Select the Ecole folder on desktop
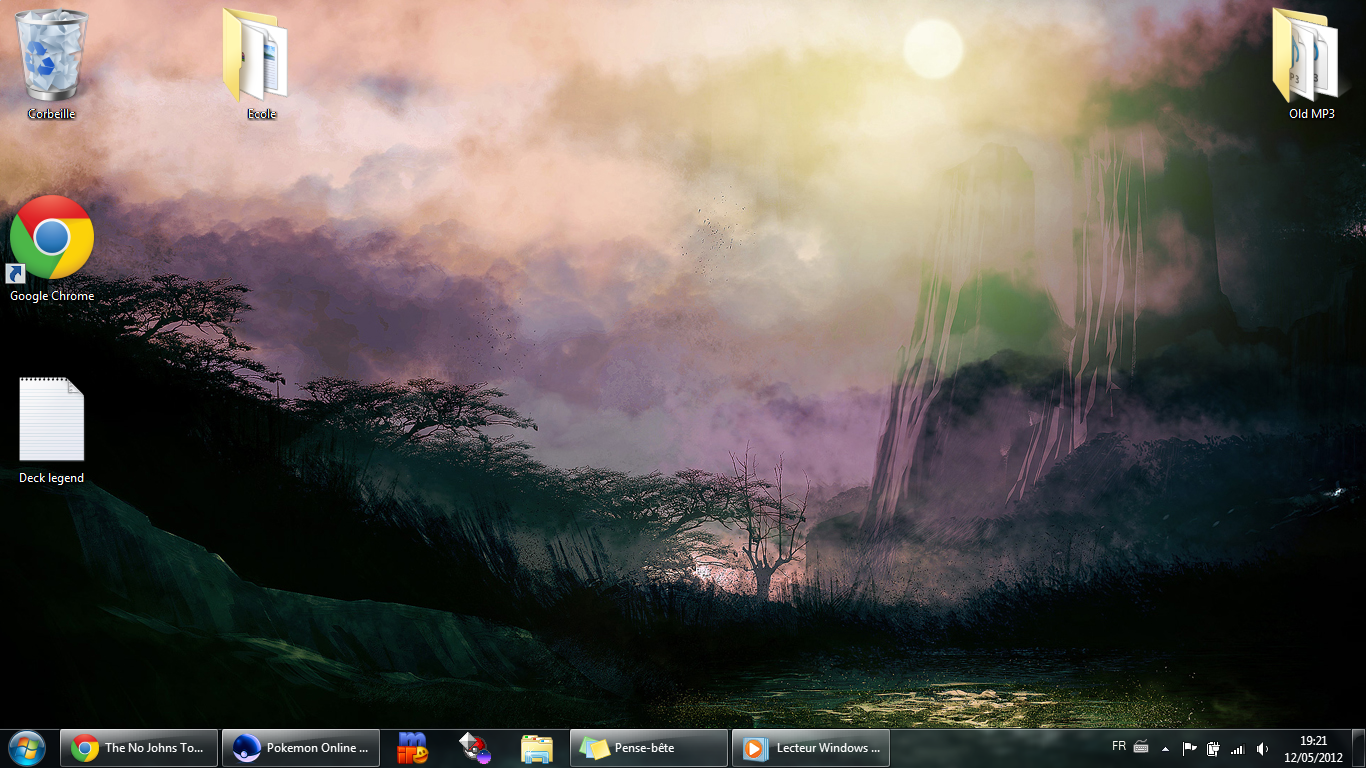Image resolution: width=1366 pixels, height=768 pixels. point(257,54)
